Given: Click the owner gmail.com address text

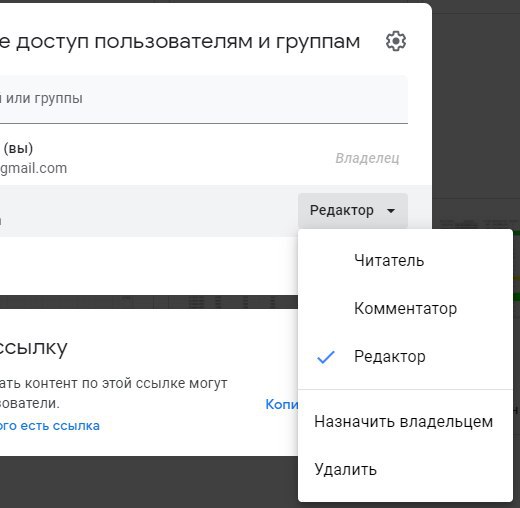Looking at the screenshot, I should [33, 168].
